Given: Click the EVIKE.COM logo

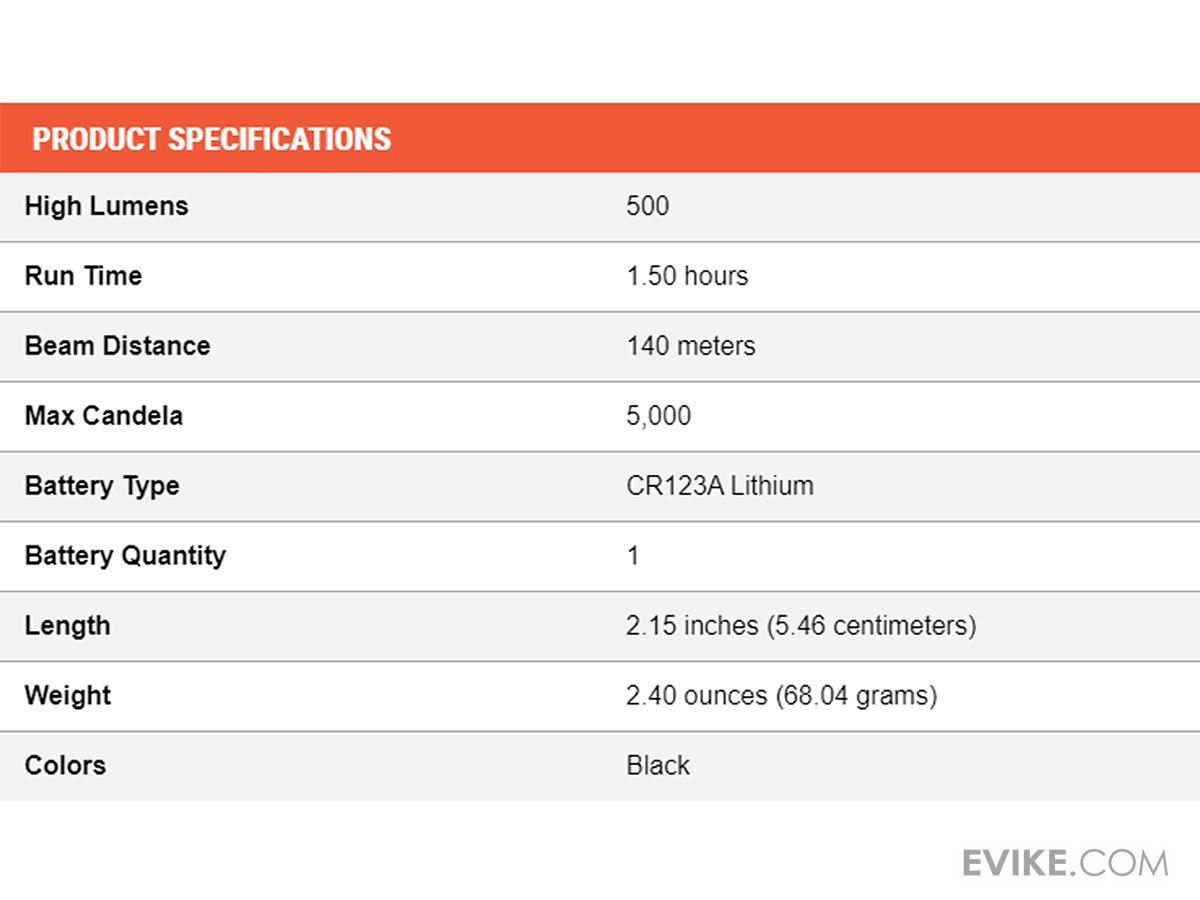Looking at the screenshot, I should coord(1065,862).
